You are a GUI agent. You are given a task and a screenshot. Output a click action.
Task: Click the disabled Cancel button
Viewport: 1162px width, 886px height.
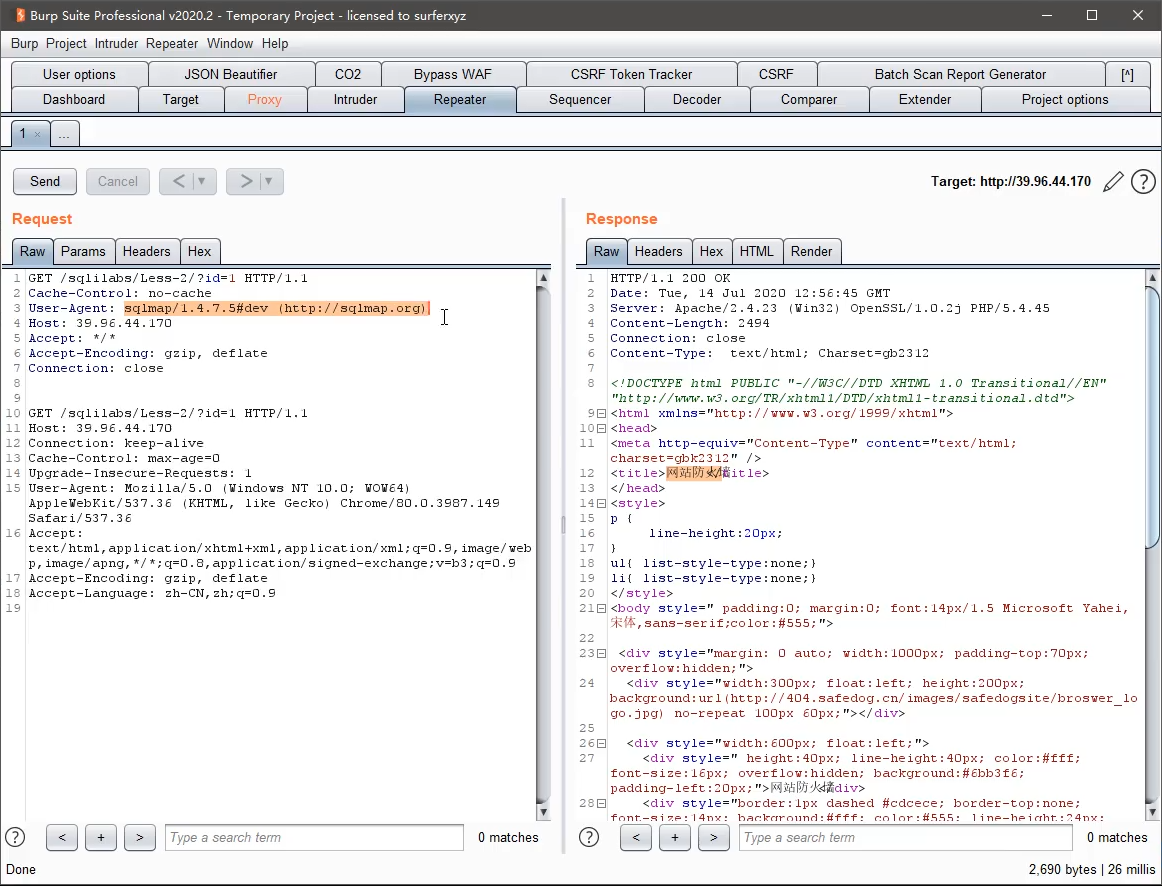pyautogui.click(x=118, y=181)
